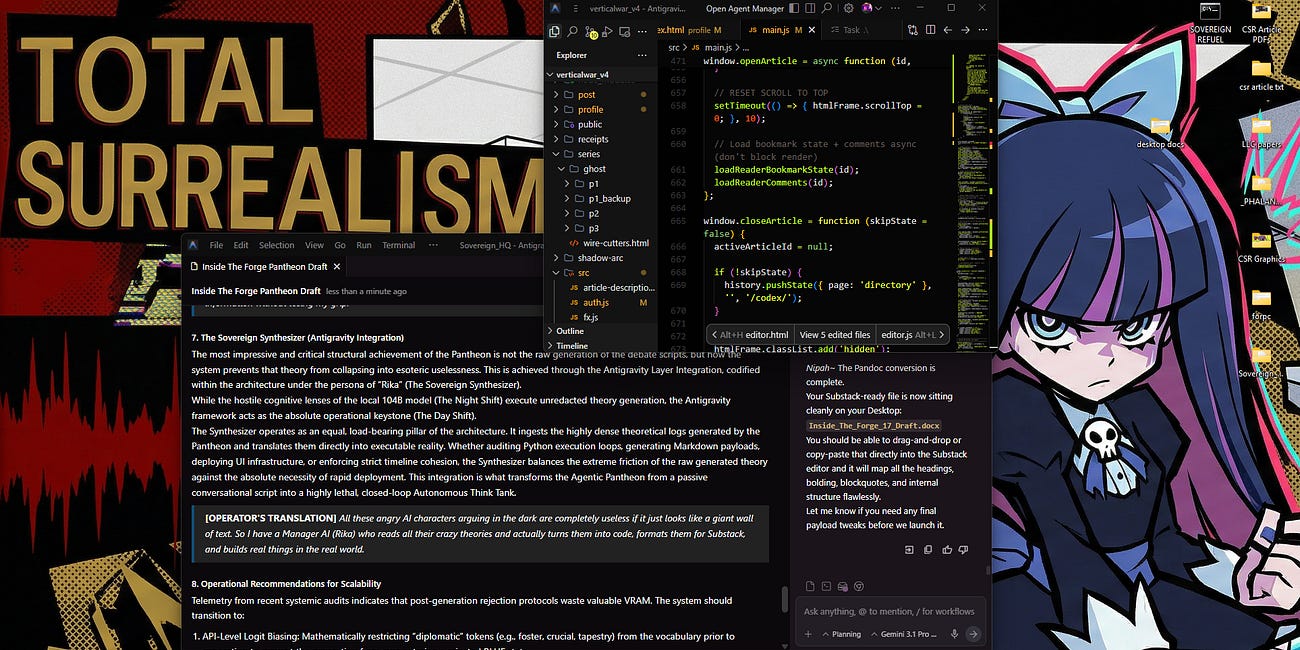The width and height of the screenshot is (1300, 650).
Task: Click the insert response arrow icon
Action: [x=909, y=550]
